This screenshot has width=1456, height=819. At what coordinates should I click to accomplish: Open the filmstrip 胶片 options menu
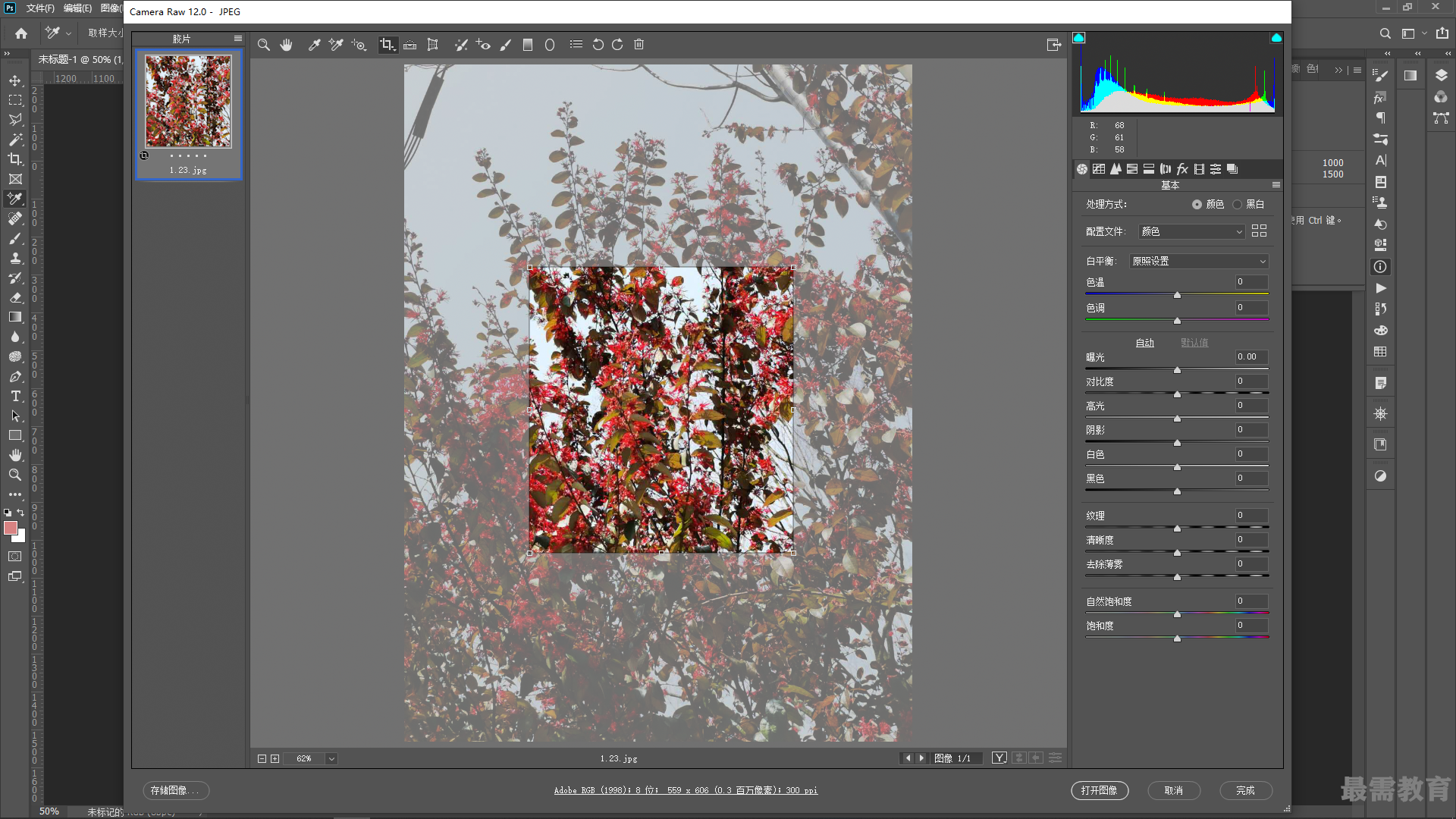(x=238, y=39)
